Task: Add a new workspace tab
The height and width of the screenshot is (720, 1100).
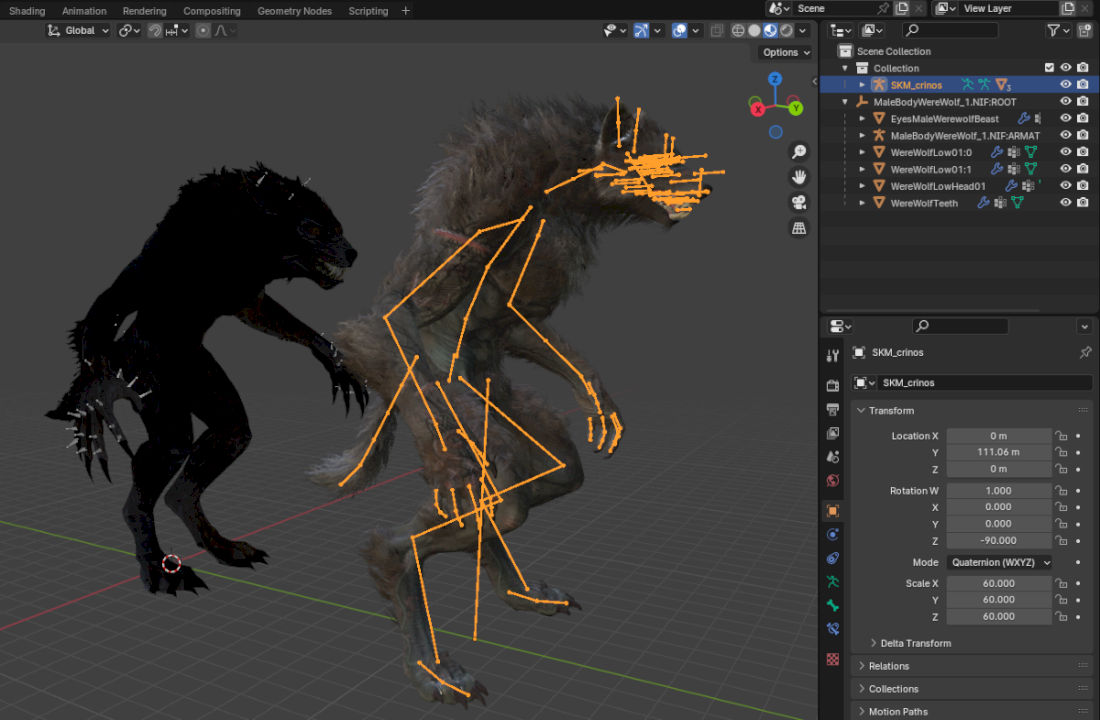Action: pyautogui.click(x=405, y=11)
